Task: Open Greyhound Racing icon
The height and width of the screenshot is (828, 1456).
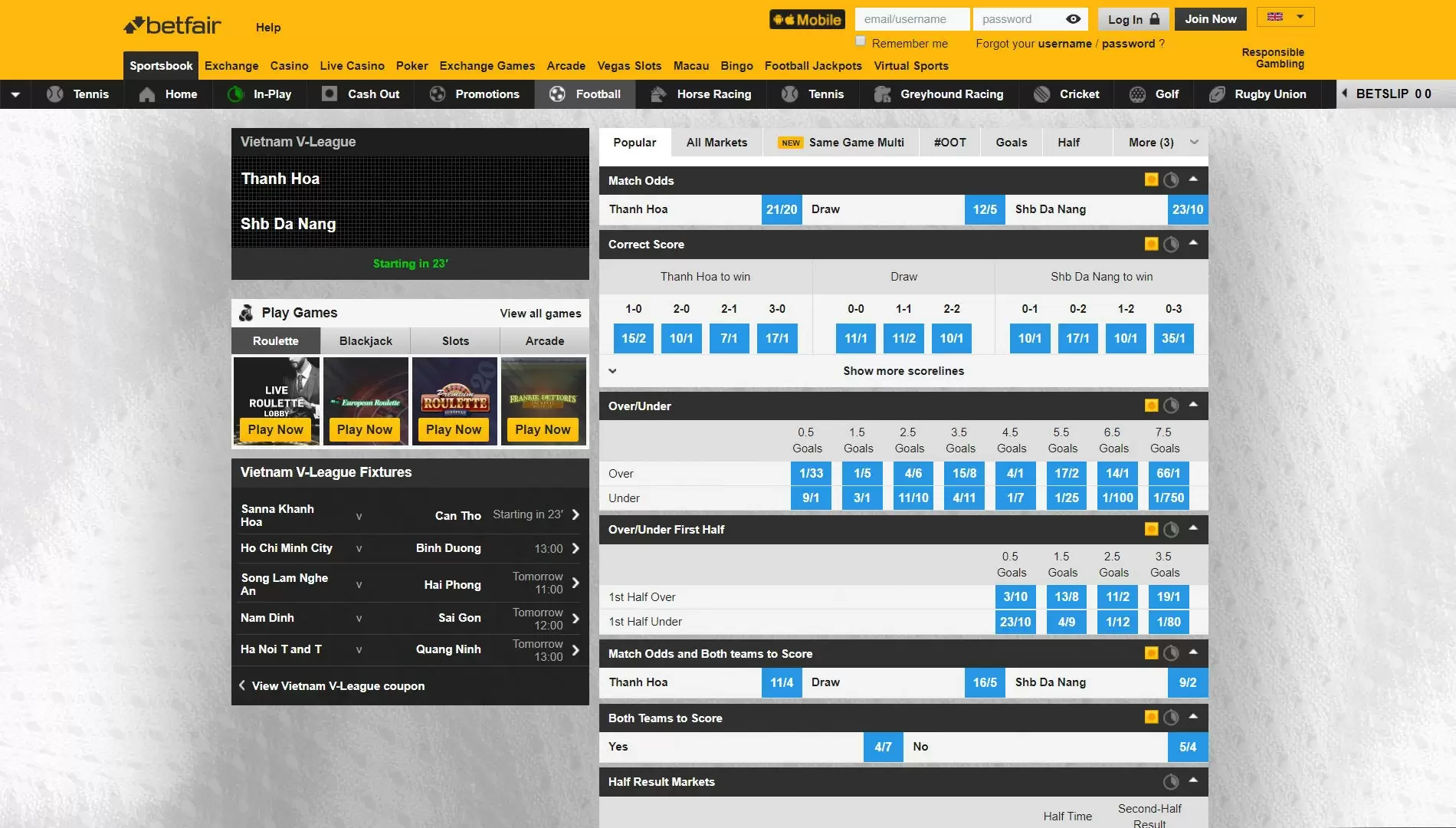Action: (x=883, y=94)
